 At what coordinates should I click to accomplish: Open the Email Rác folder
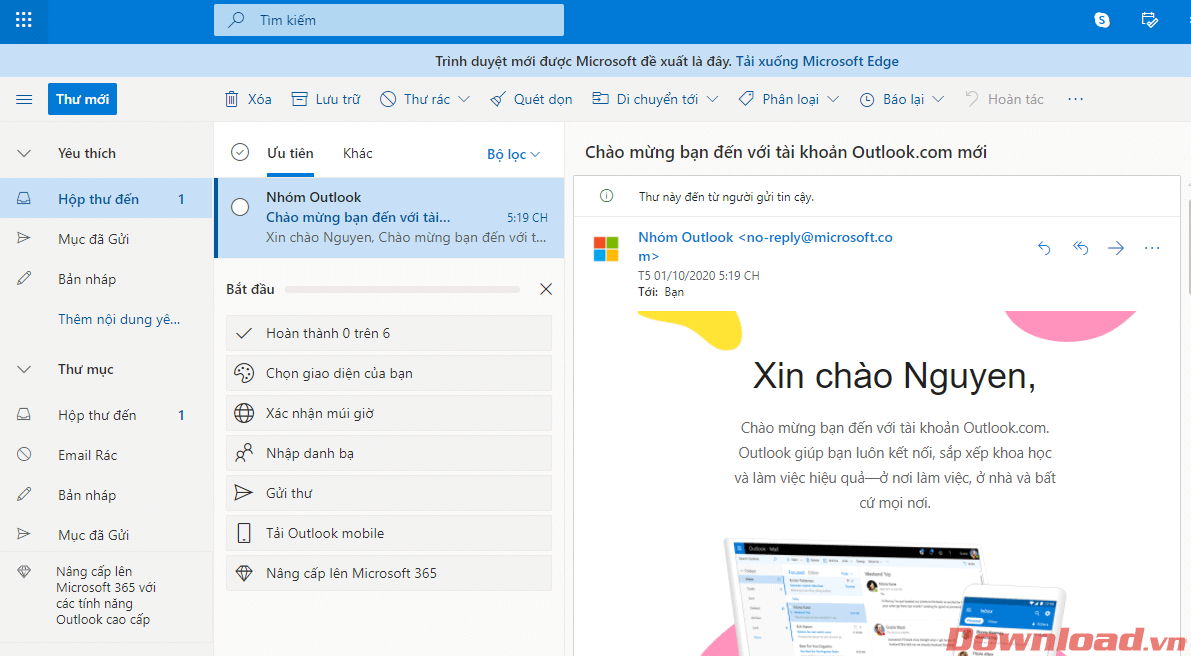(106, 455)
